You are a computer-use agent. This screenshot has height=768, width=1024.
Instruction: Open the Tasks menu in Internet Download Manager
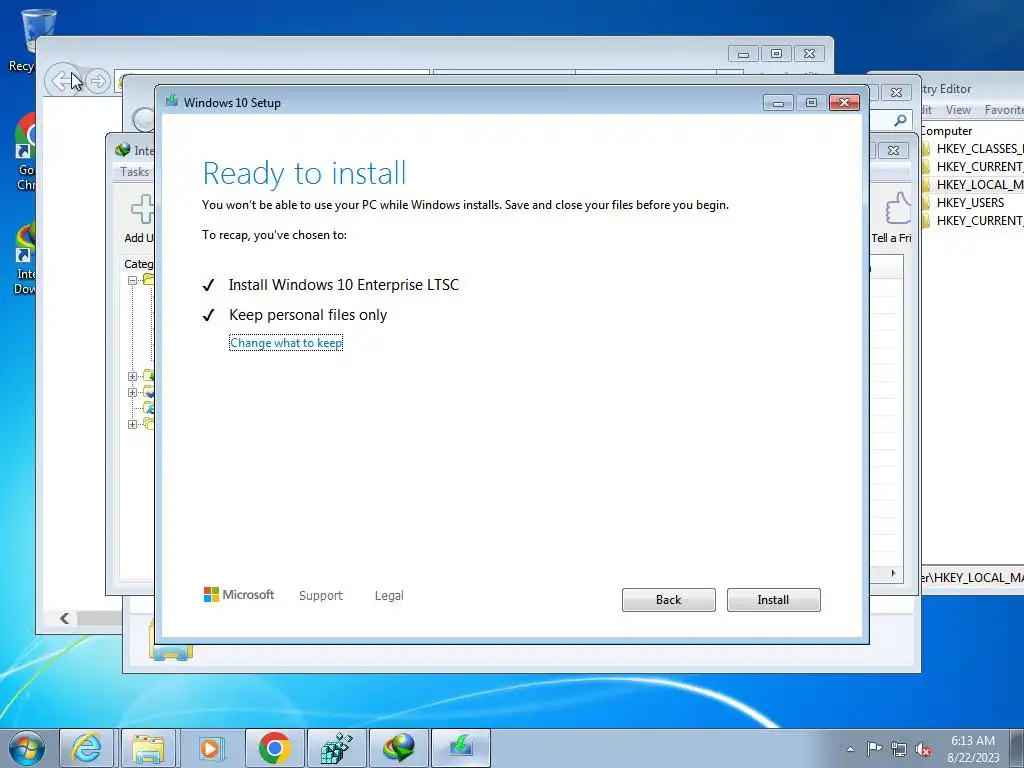(x=135, y=172)
